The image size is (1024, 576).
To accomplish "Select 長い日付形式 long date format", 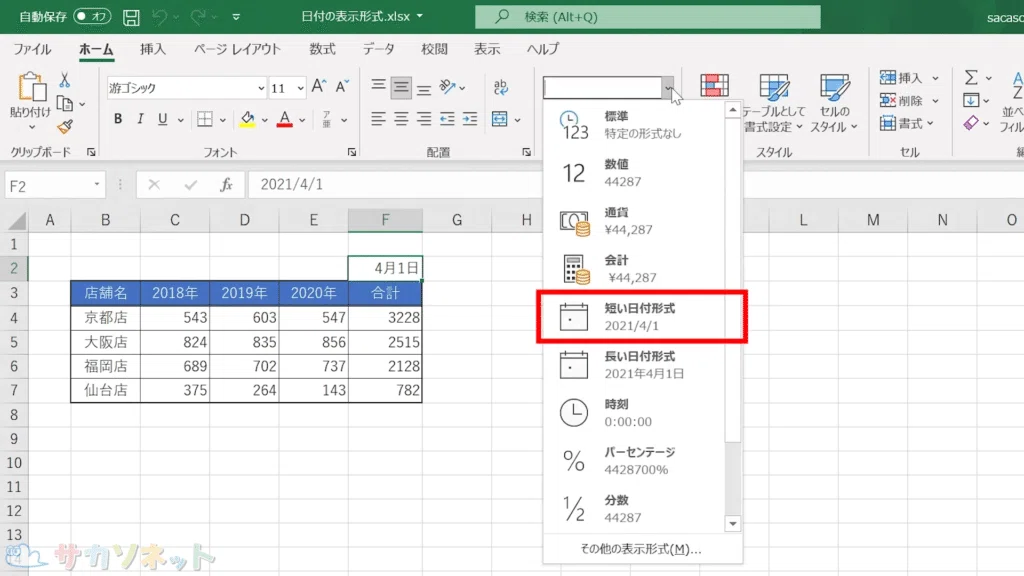I will pyautogui.click(x=633, y=365).
